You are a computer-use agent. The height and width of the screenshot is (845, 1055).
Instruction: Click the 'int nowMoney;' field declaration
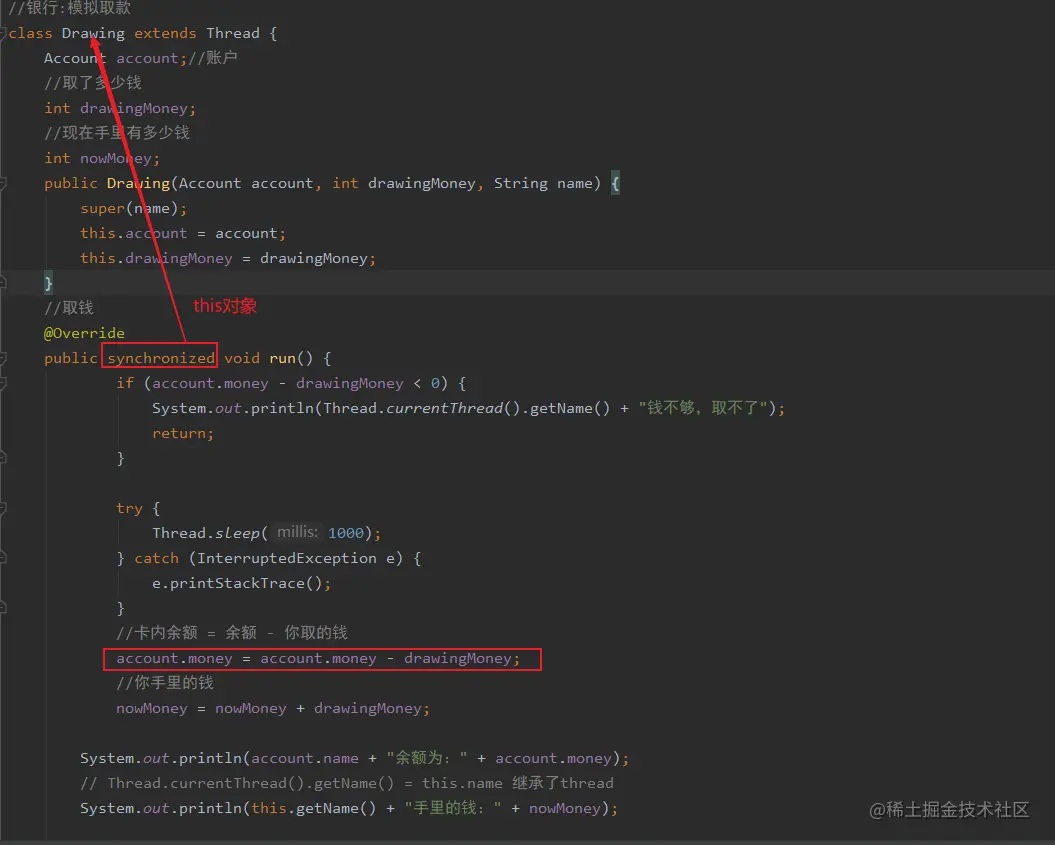[102, 158]
